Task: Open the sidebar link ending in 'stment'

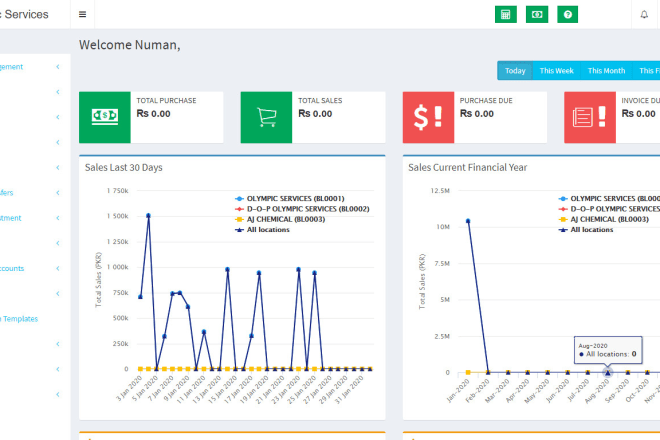Action: click(11, 218)
